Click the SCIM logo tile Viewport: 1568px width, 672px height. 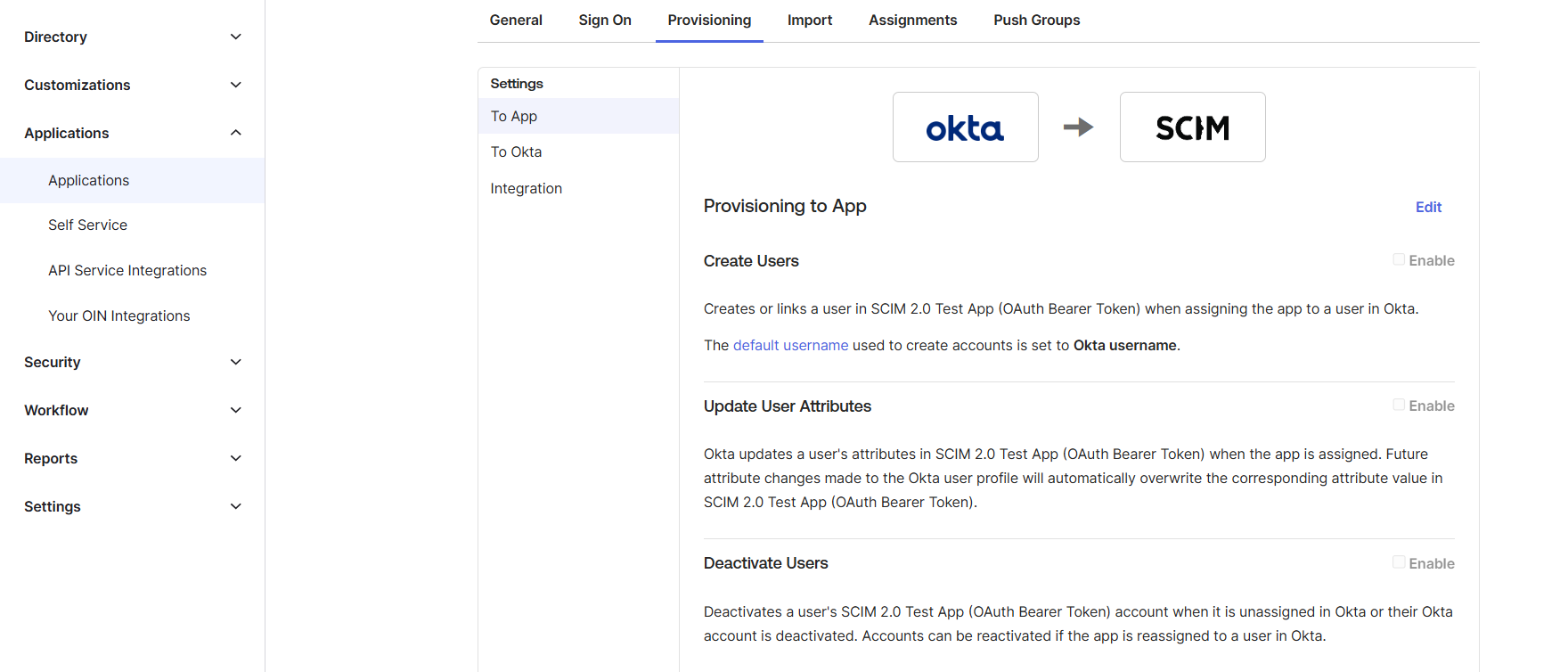[x=1192, y=127]
